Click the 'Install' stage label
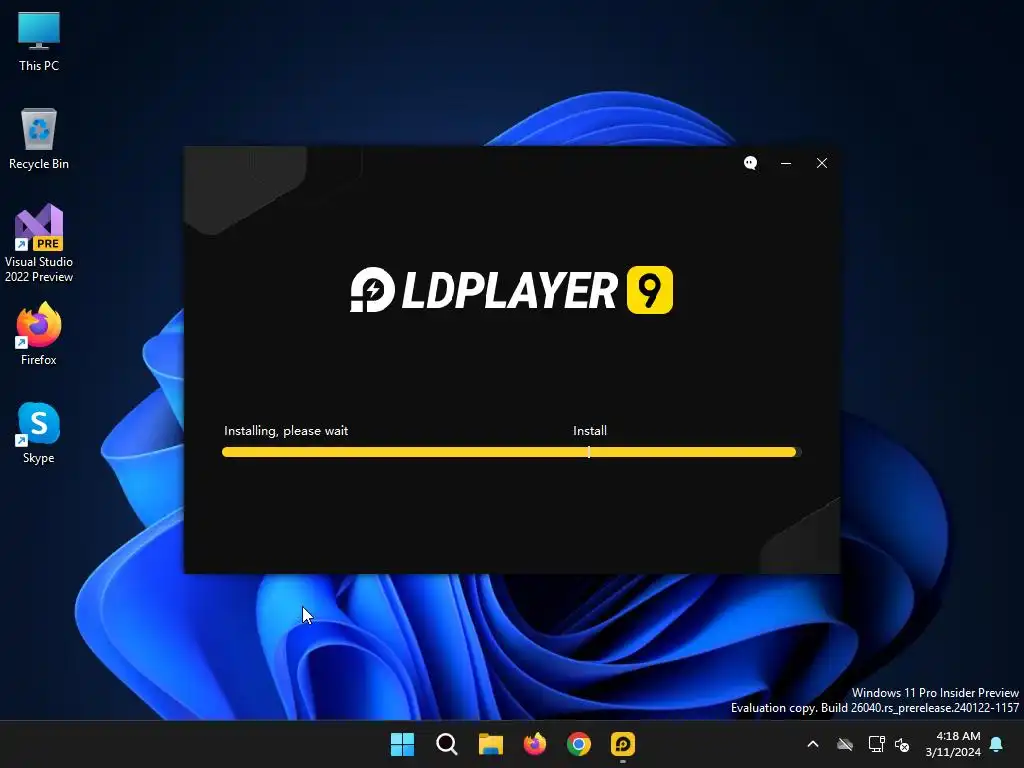Screen dimensions: 1024x768 point(590,431)
